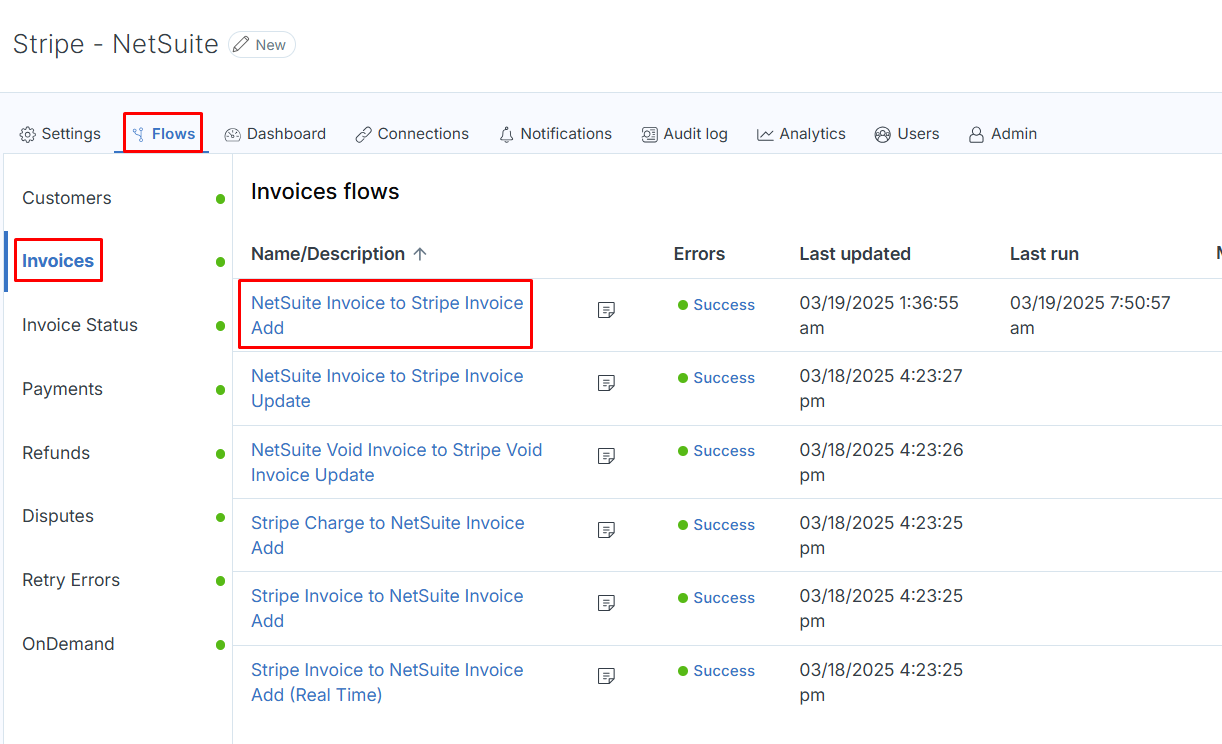This screenshot has height=744, width=1222.
Task: Open the Settings tab
Action: (x=61, y=134)
